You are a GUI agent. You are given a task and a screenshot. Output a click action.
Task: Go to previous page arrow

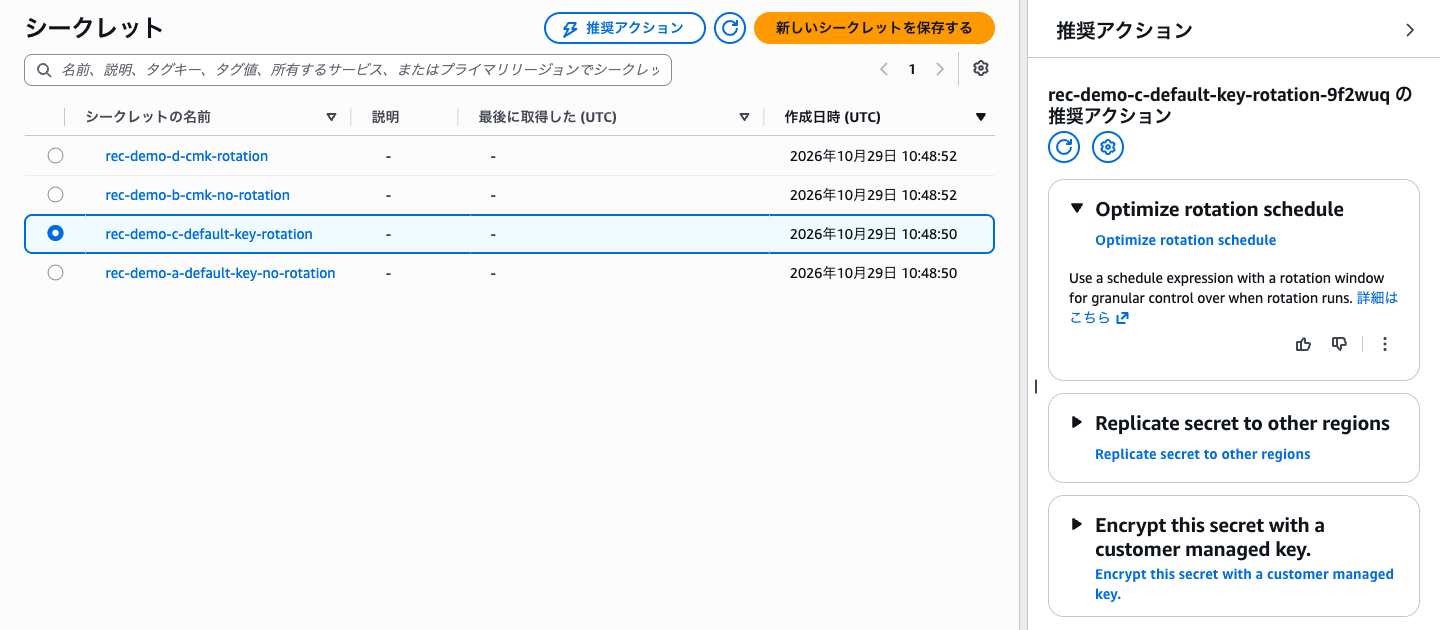point(884,69)
